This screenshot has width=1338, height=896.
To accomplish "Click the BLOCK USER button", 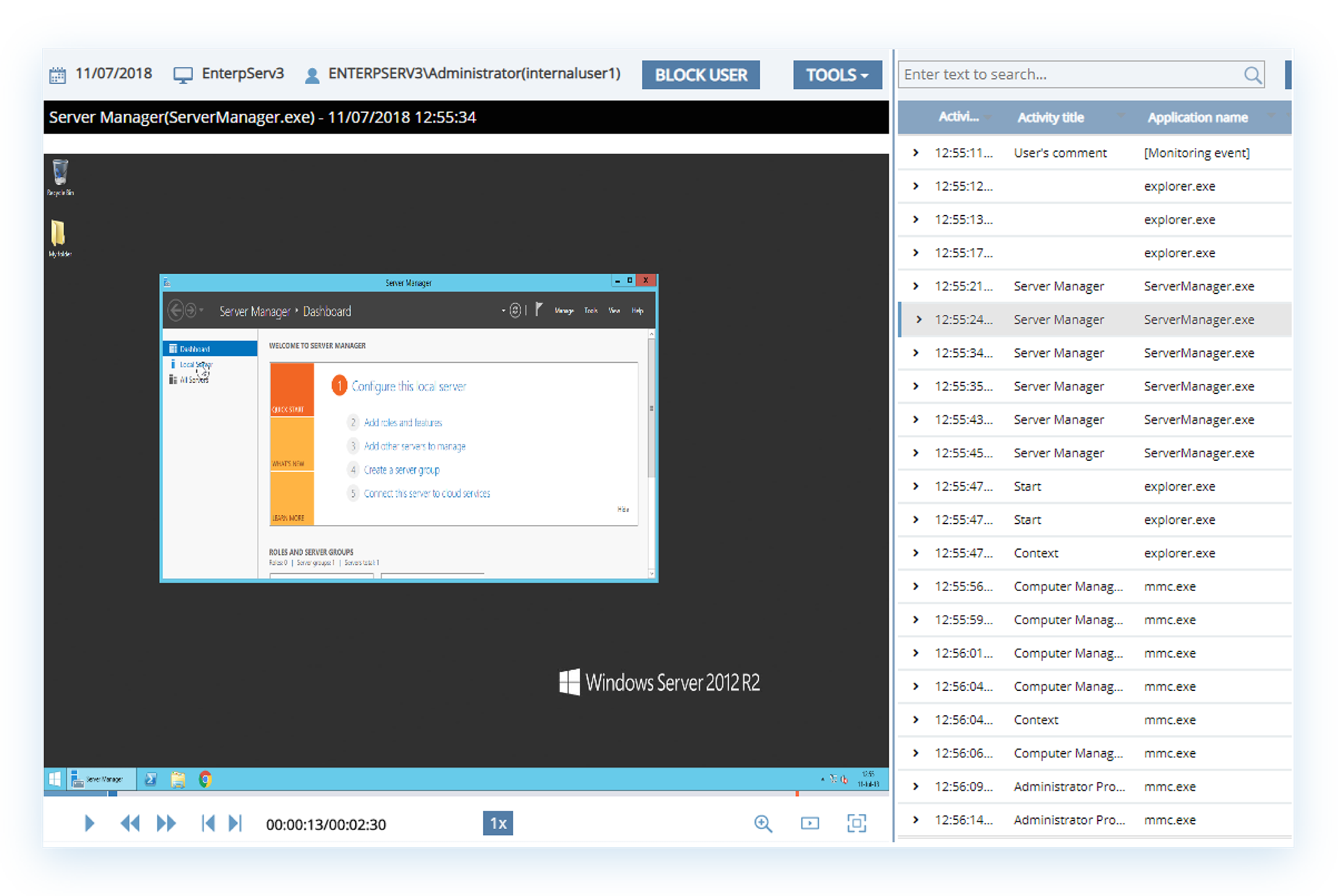I will click(x=700, y=74).
